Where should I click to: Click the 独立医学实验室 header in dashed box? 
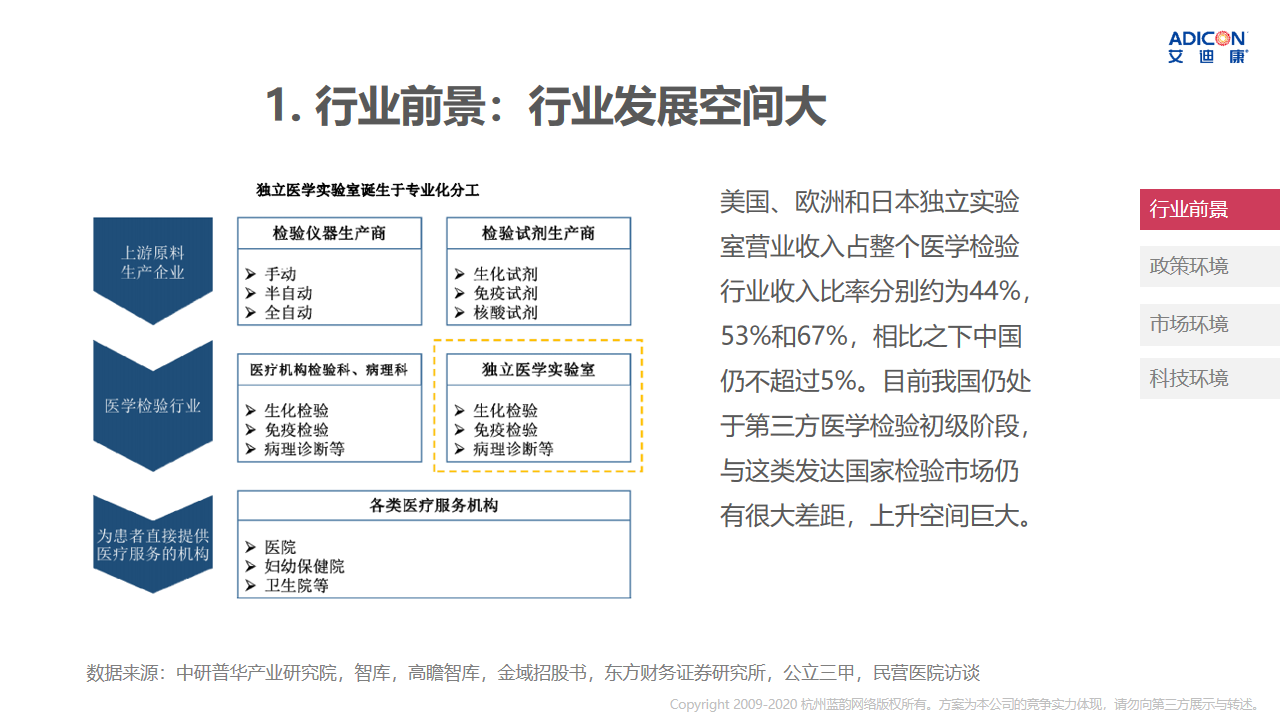538,370
